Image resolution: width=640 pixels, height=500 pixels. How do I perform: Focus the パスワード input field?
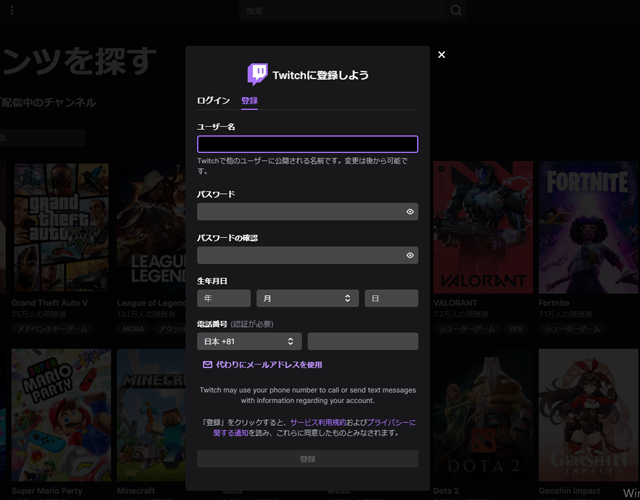(x=298, y=212)
